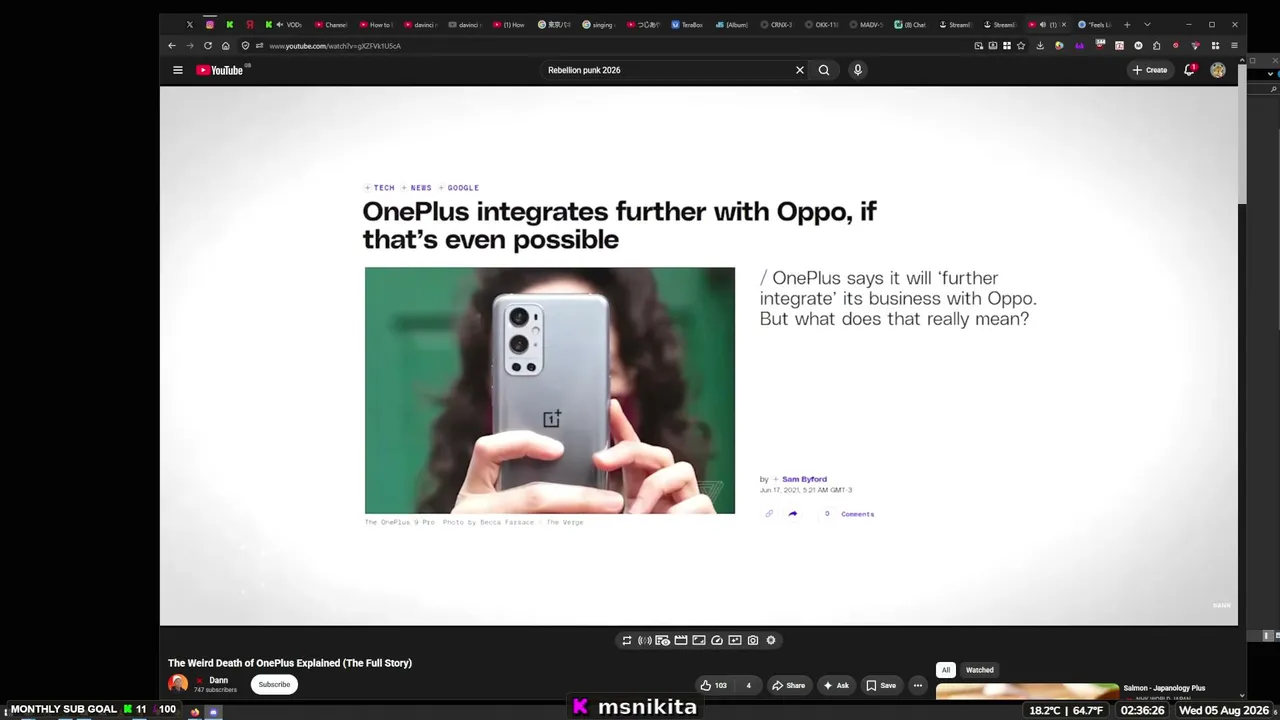Start voice search with the microphone
The width and height of the screenshot is (1280, 720).
pyautogui.click(x=857, y=70)
